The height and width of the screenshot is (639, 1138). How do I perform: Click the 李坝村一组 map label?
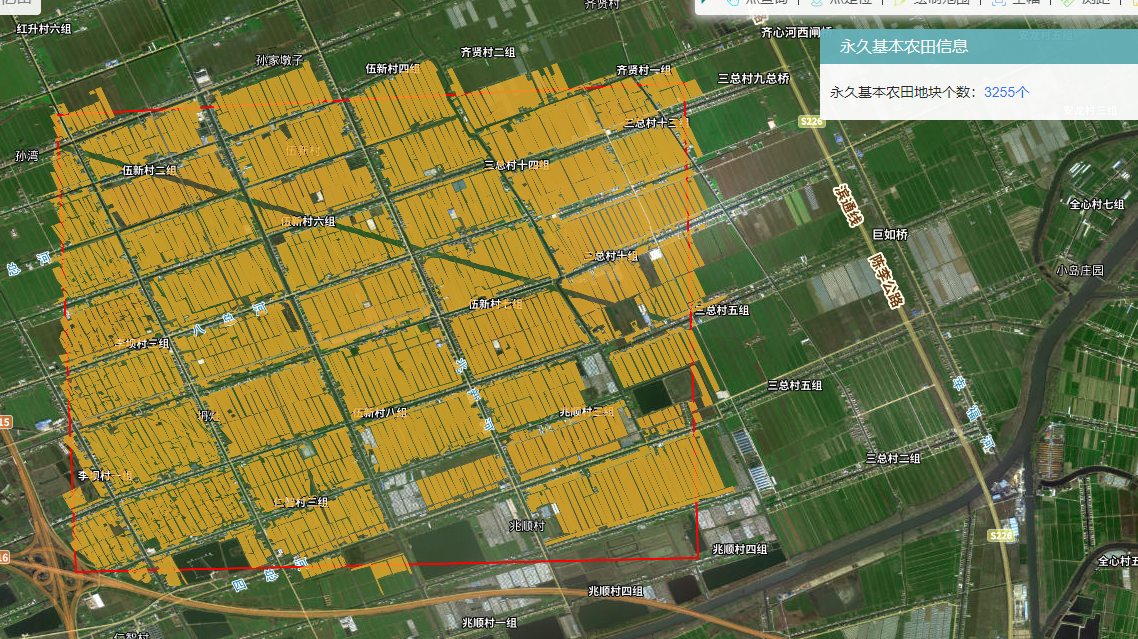105,476
